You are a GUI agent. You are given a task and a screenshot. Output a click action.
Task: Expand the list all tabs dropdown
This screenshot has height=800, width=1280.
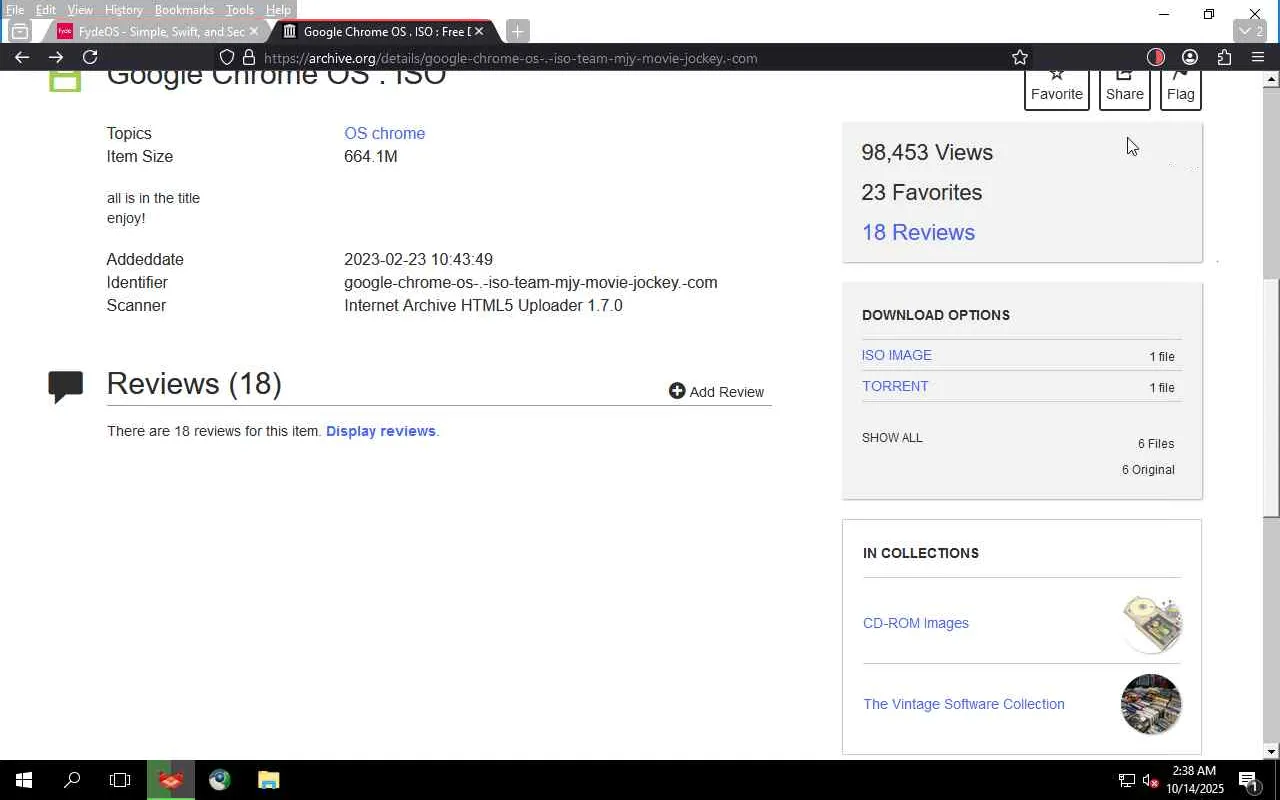(x=1251, y=31)
